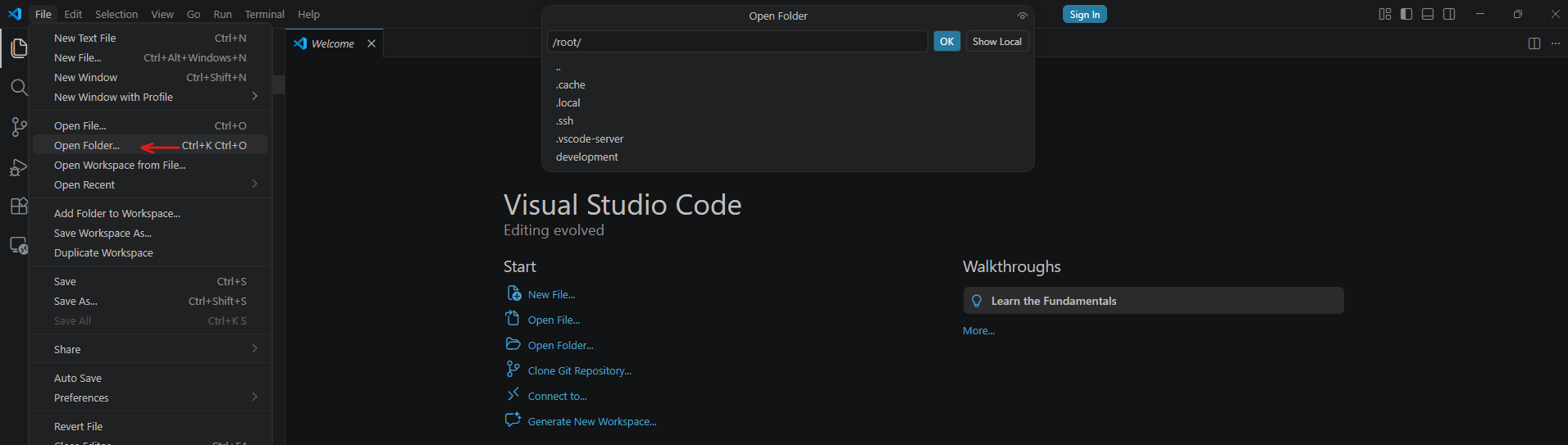Click the Open Folder icon under Start
Screen dimensions: 1568x445
513,344
